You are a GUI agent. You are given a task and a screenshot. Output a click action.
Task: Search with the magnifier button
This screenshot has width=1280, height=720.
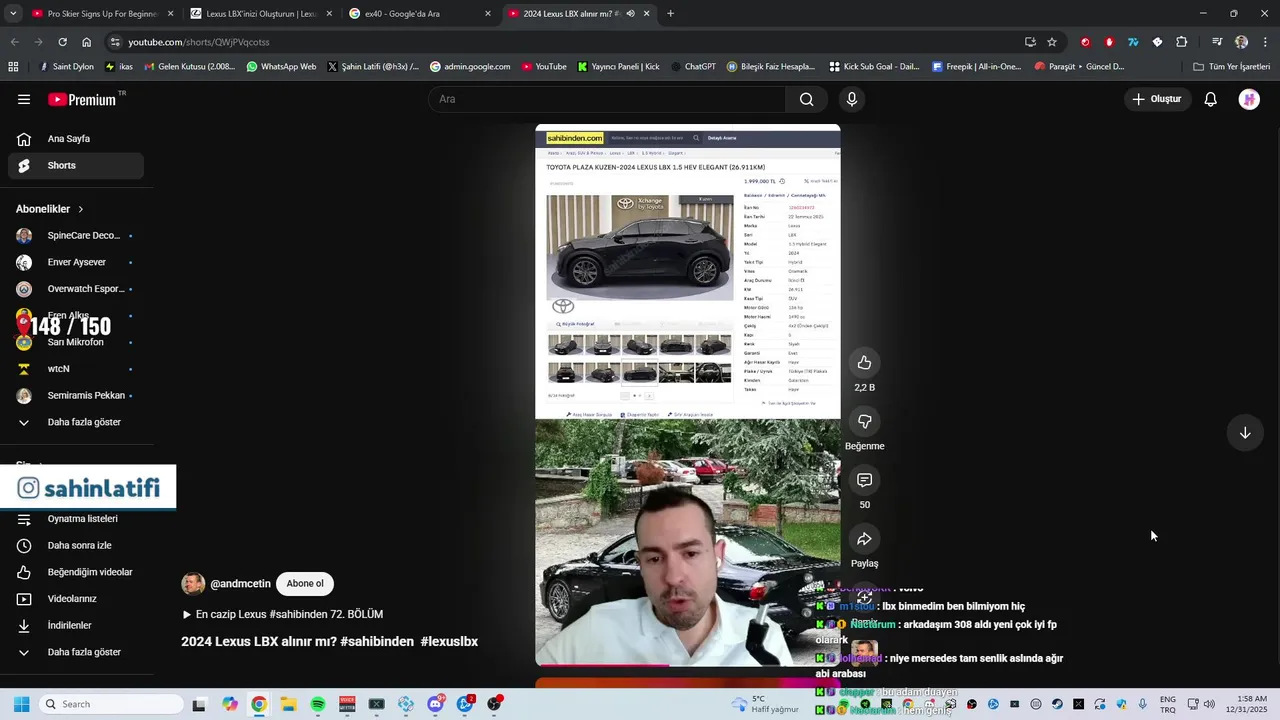[806, 99]
